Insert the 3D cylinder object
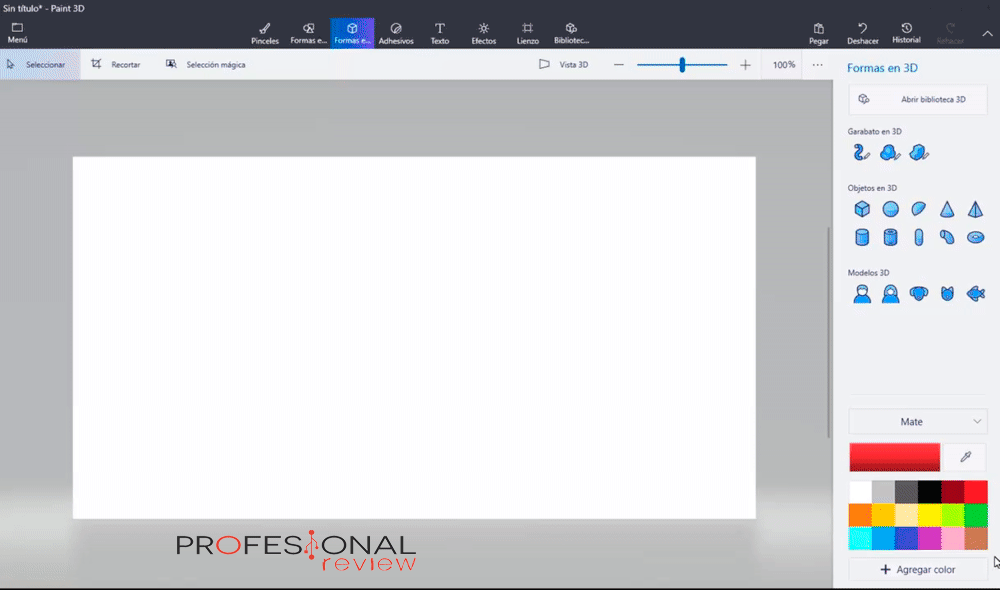This screenshot has width=1000, height=590. [x=862, y=237]
